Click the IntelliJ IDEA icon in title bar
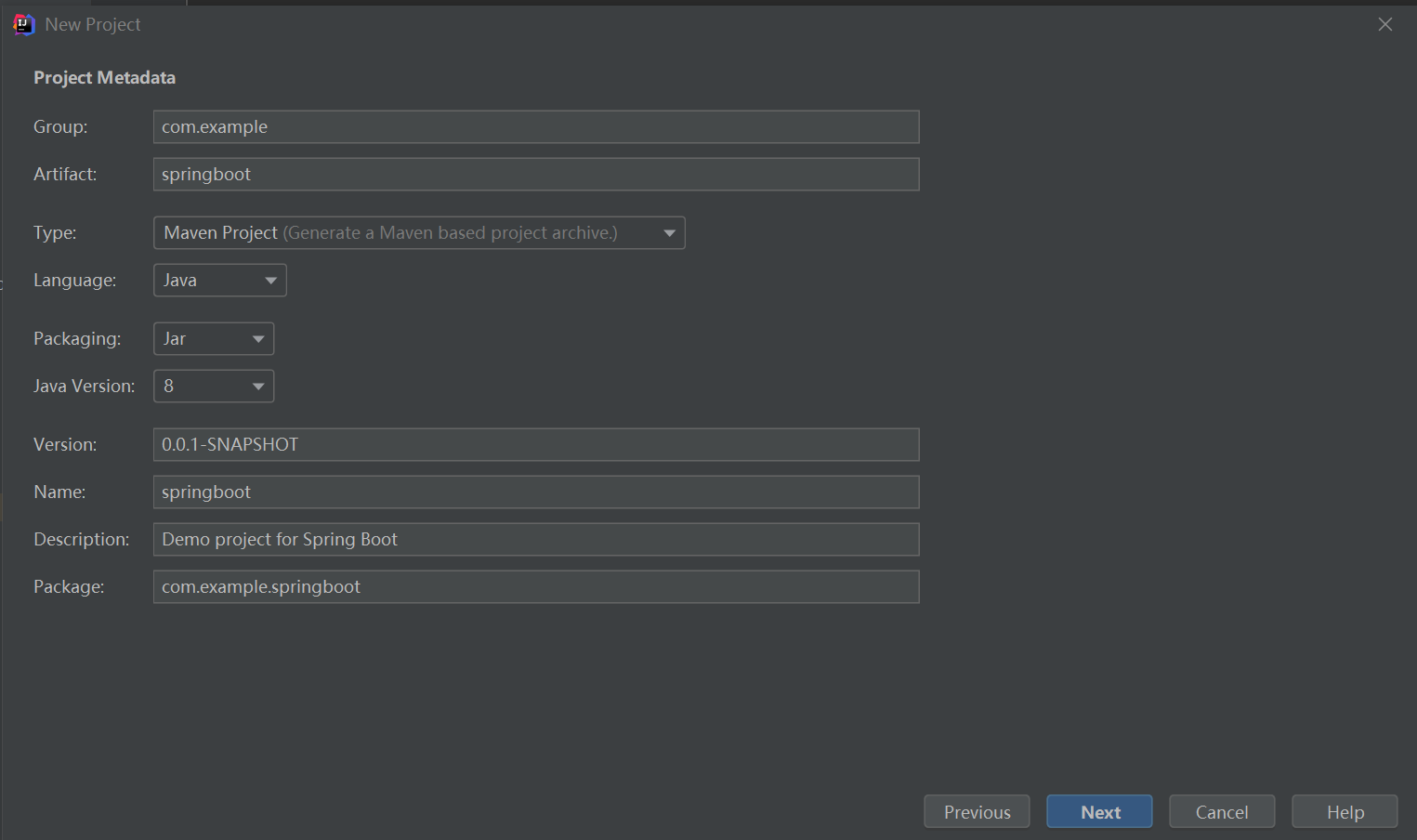The image size is (1417, 840). pos(23,25)
